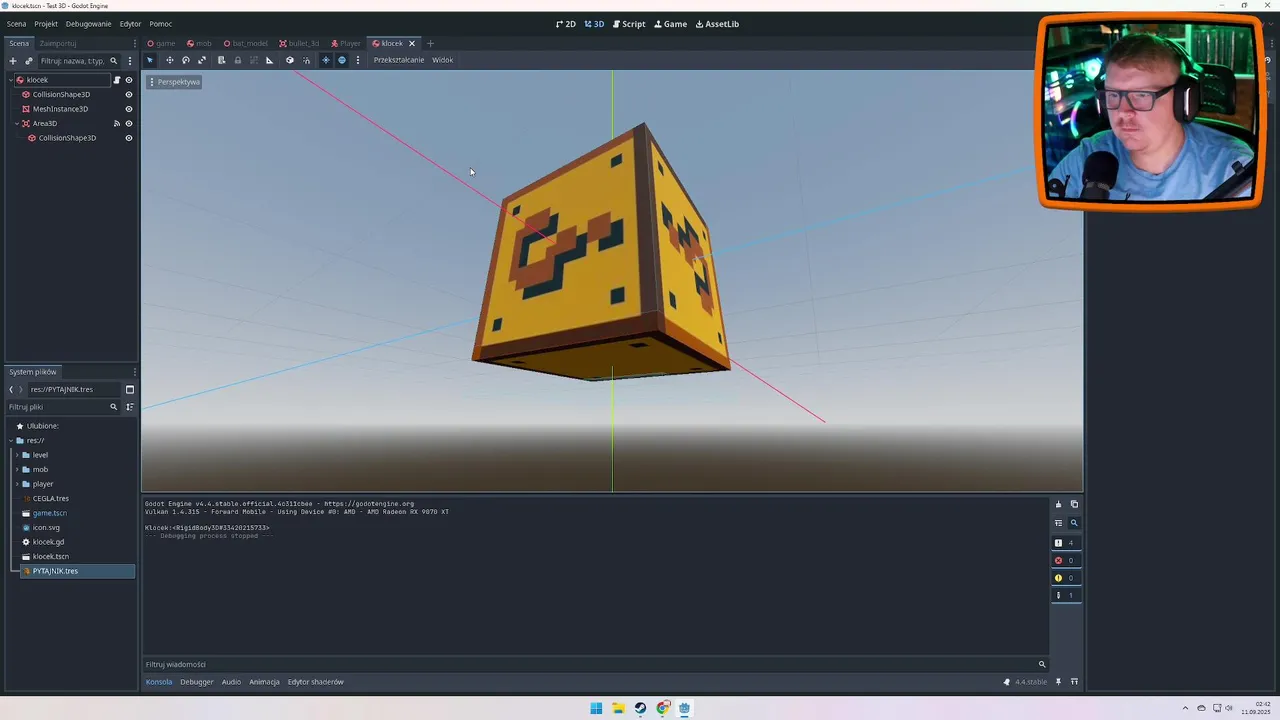Open the AssetLib workspace
This screenshot has width=1280, height=720.
(x=717, y=24)
